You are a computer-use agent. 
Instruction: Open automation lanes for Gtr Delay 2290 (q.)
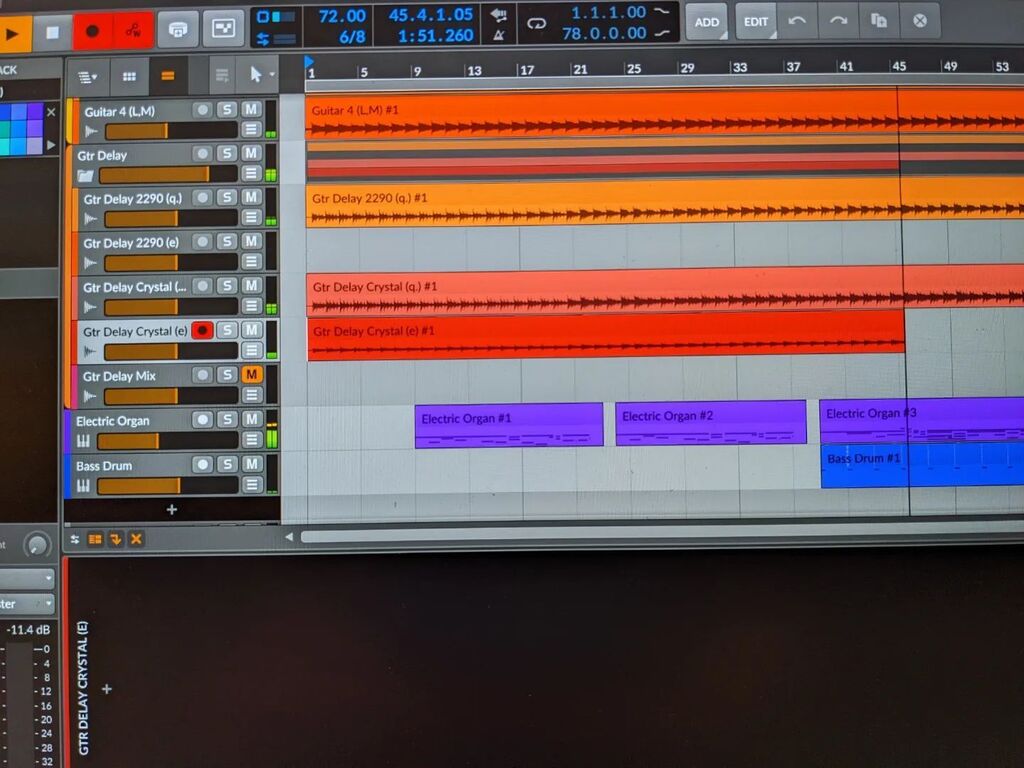(x=251, y=217)
